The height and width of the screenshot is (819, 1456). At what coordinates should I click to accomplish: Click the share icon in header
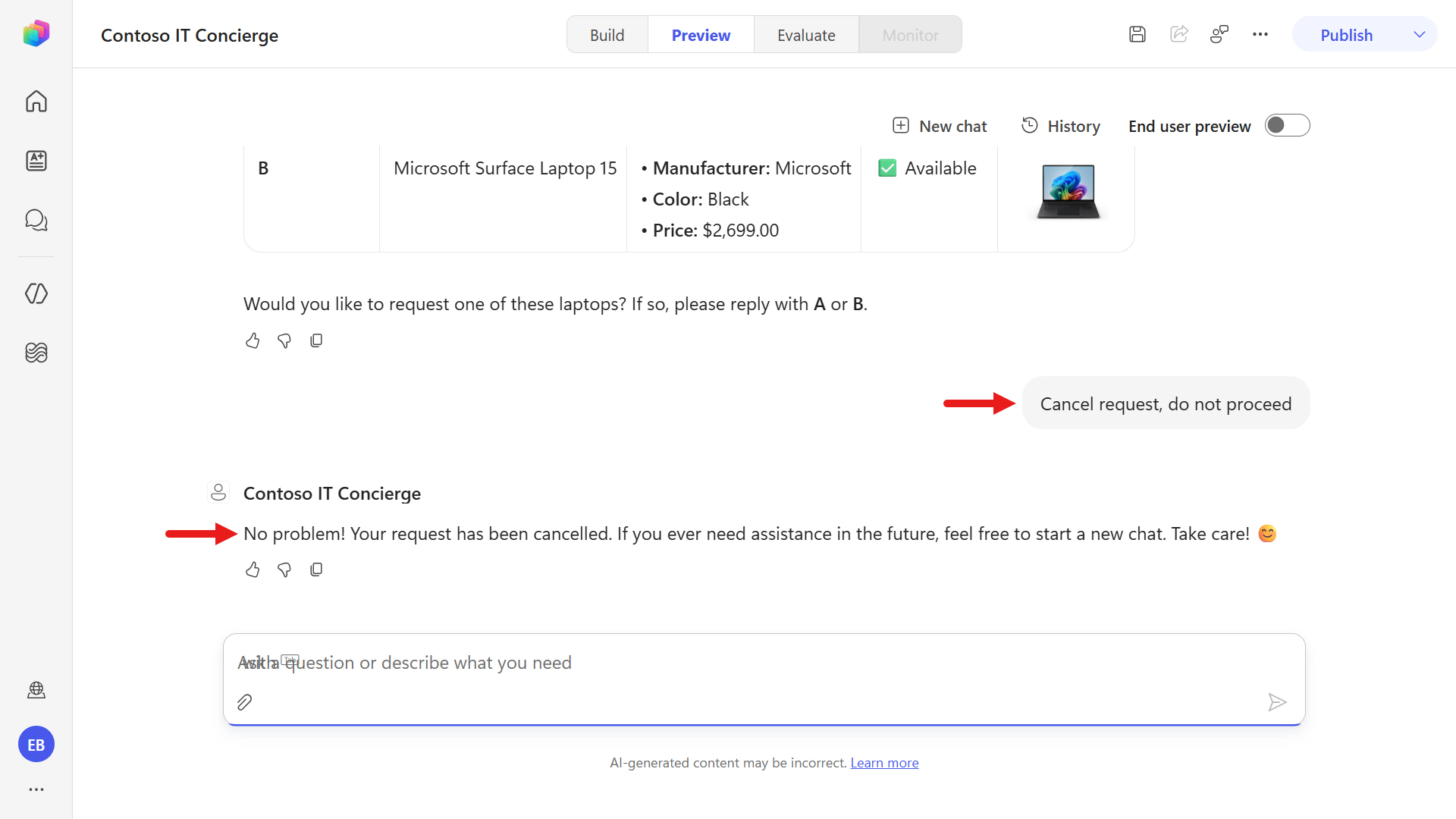pyautogui.click(x=1178, y=34)
